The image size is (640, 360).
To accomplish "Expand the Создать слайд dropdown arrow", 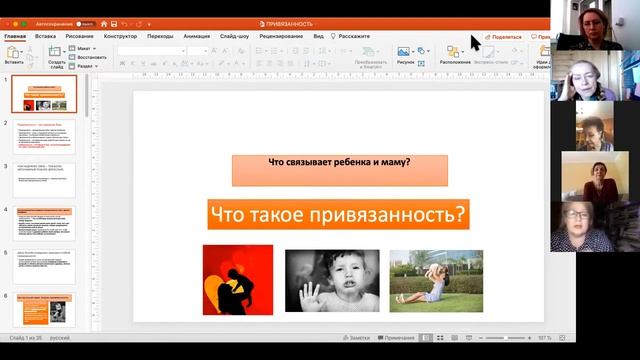I will 64,52.
